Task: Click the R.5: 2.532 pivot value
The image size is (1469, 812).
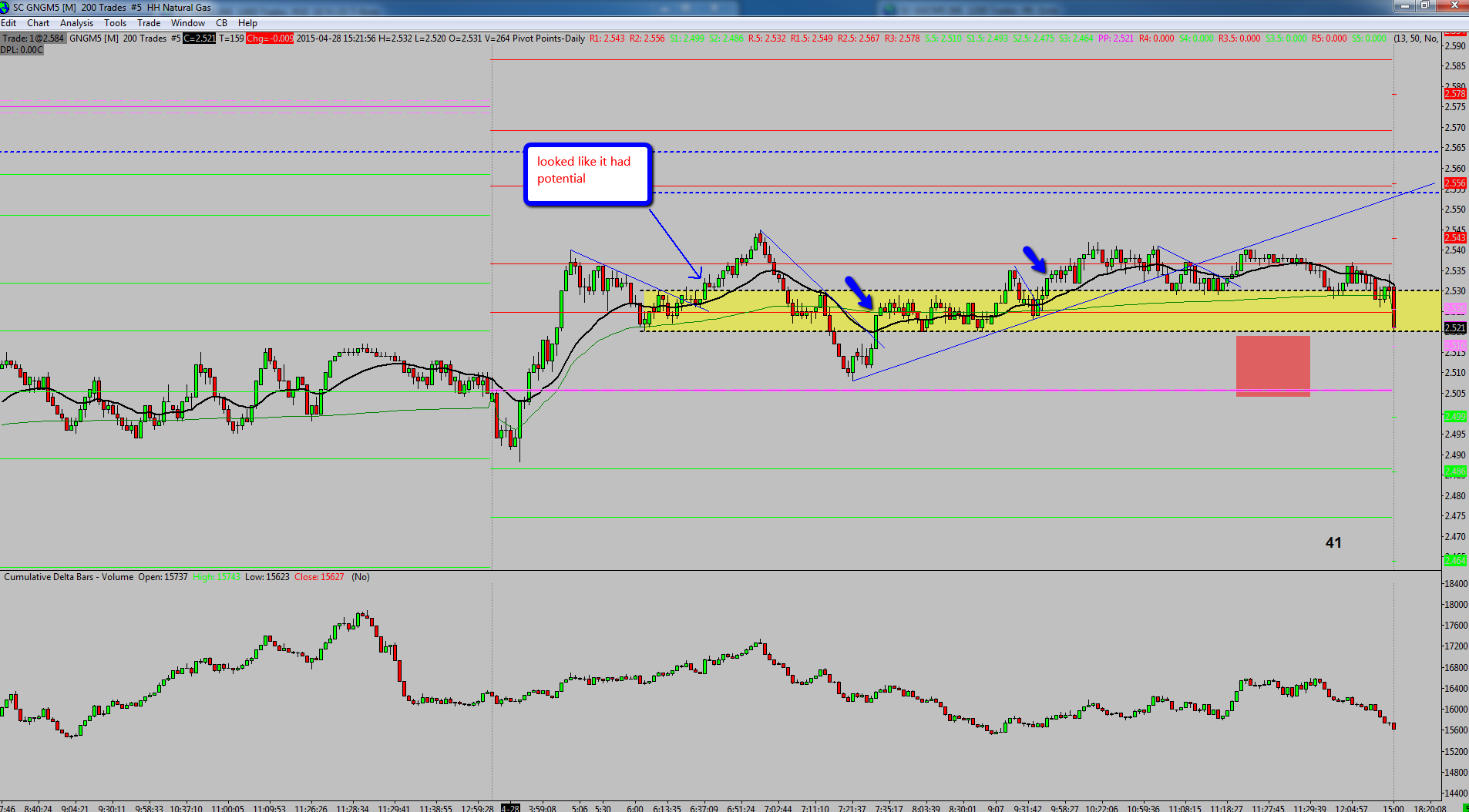Action: 767,39
